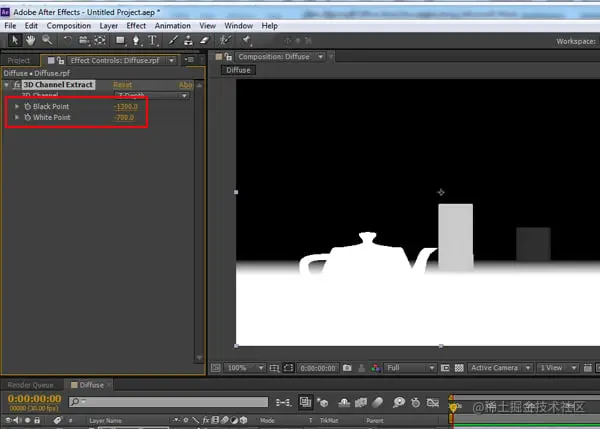Open the Composition menu

tap(69, 26)
